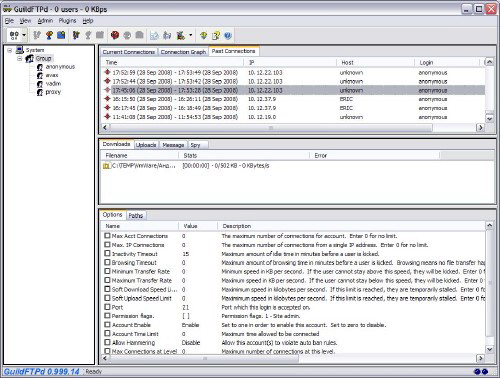Toggle Inactivity Timeout checkbox

pyautogui.click(x=107, y=253)
